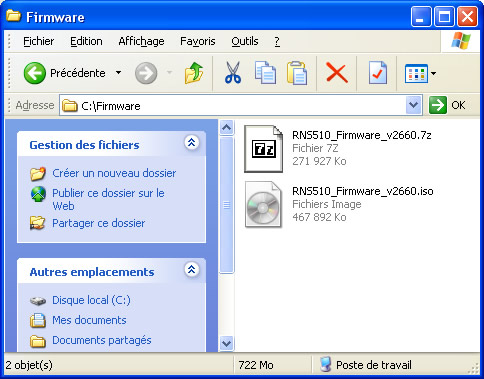Viewport: 484px width, 379px height.
Task: Click the 722 Mo status bar text
Action: tap(256, 365)
